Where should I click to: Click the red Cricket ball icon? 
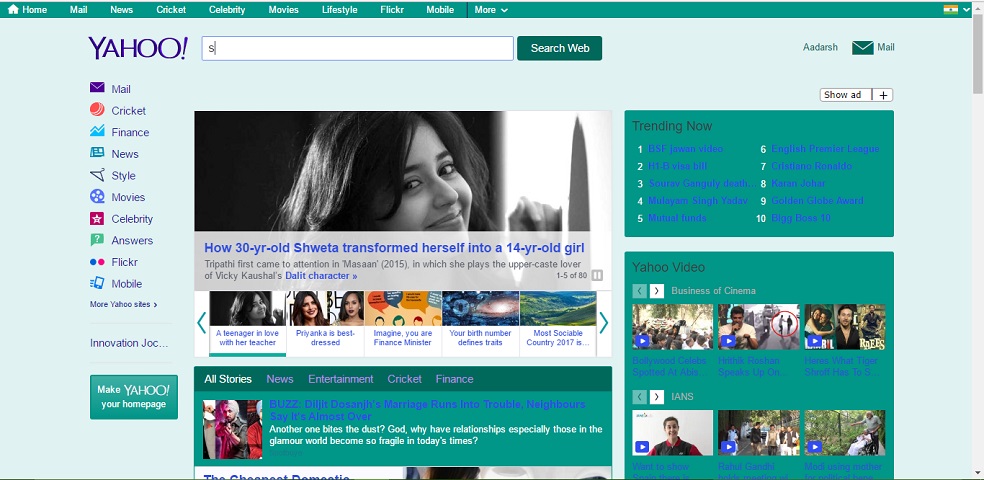(x=97, y=110)
